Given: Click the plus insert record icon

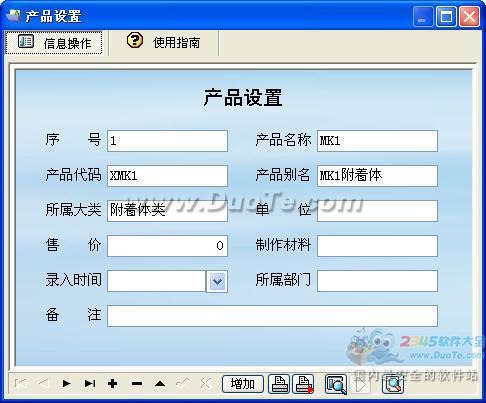Looking at the screenshot, I should point(113,384).
